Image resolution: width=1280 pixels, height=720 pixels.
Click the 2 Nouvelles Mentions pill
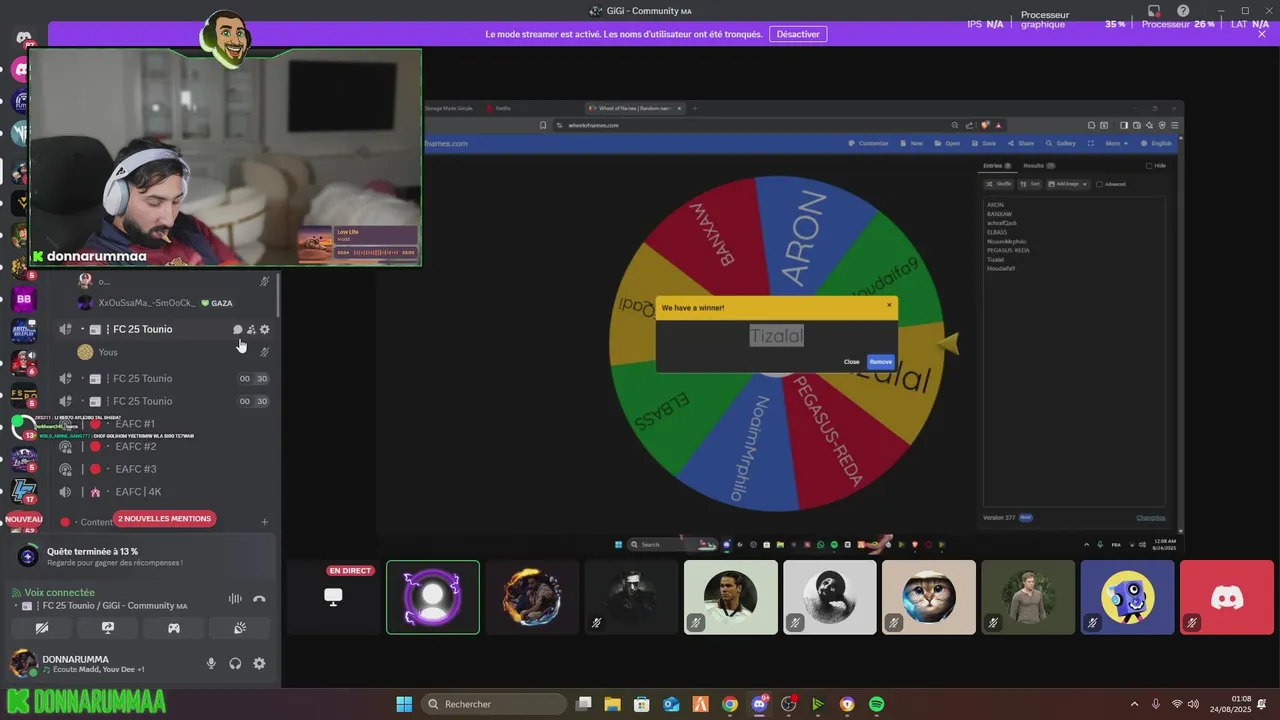pos(165,519)
